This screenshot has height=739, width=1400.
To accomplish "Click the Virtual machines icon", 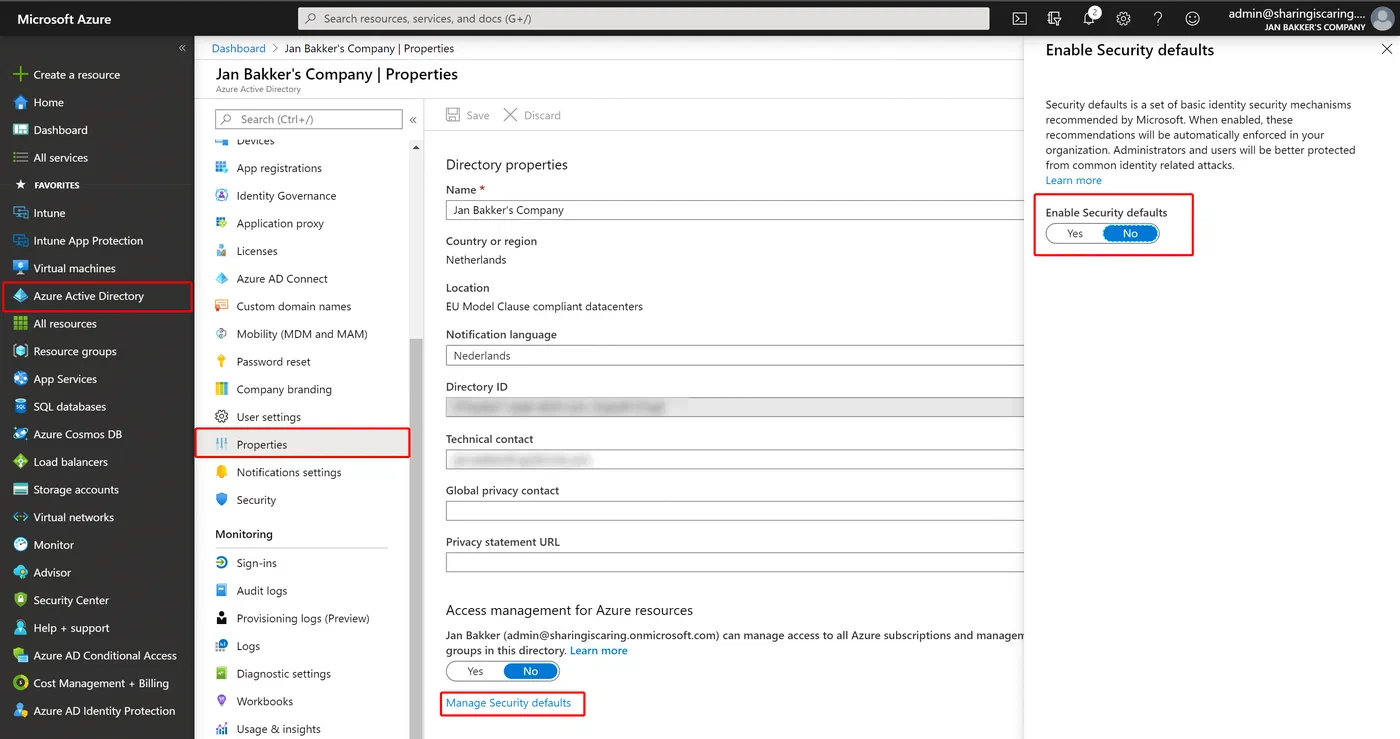I will [x=20, y=268].
